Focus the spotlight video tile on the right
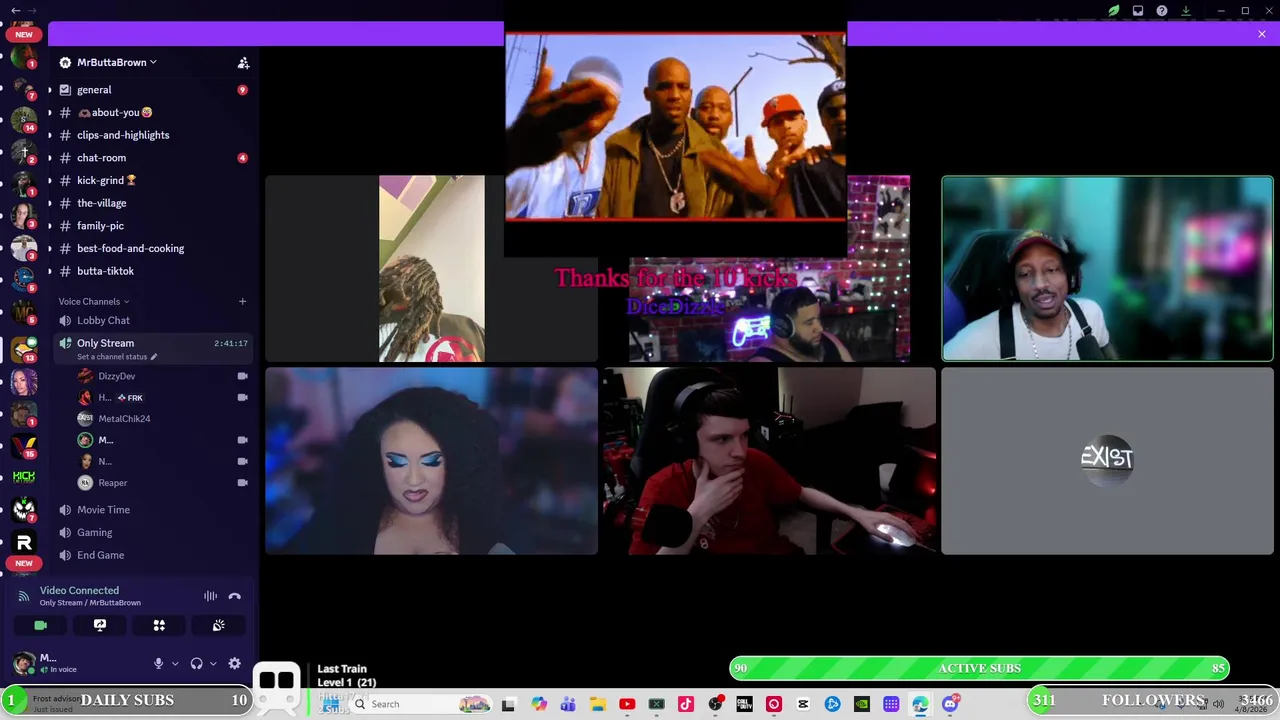This screenshot has height=720, width=1280. [x=1107, y=268]
